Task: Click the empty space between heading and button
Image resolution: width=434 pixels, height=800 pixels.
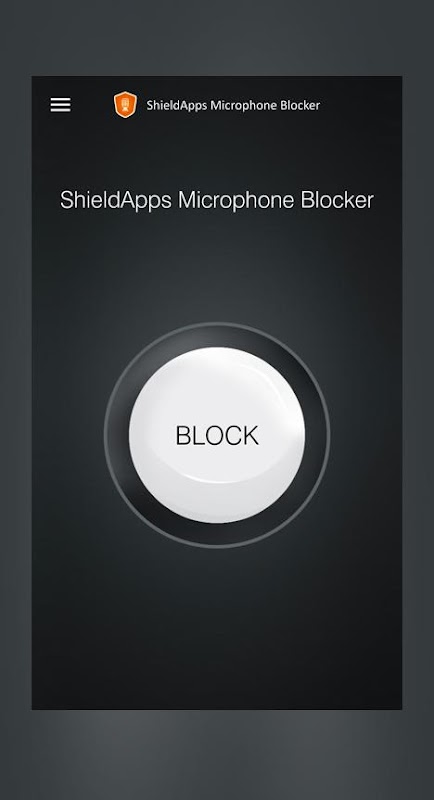Action: click(217, 265)
